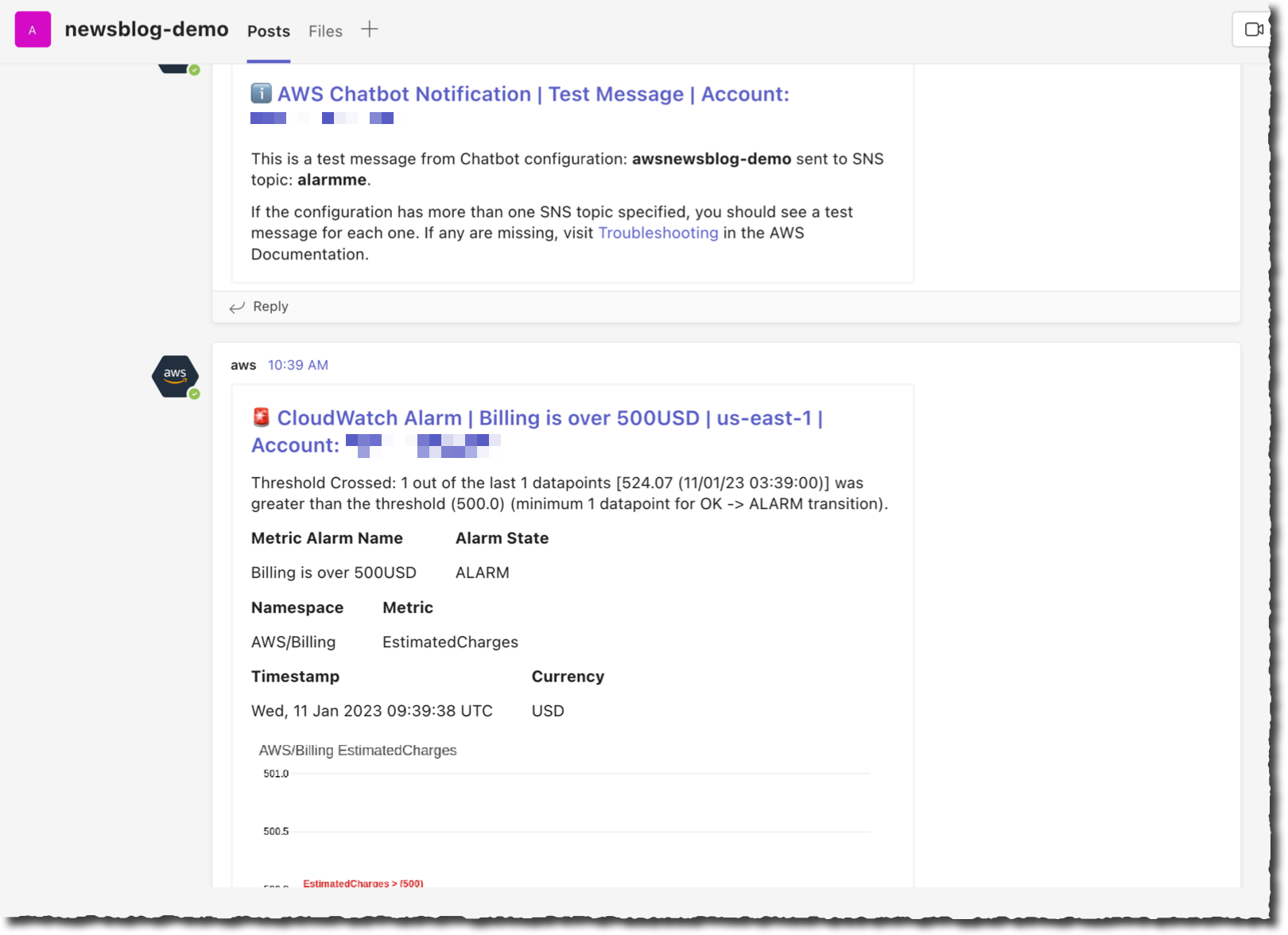Click the green verified badge on the top avatar

coord(194,69)
